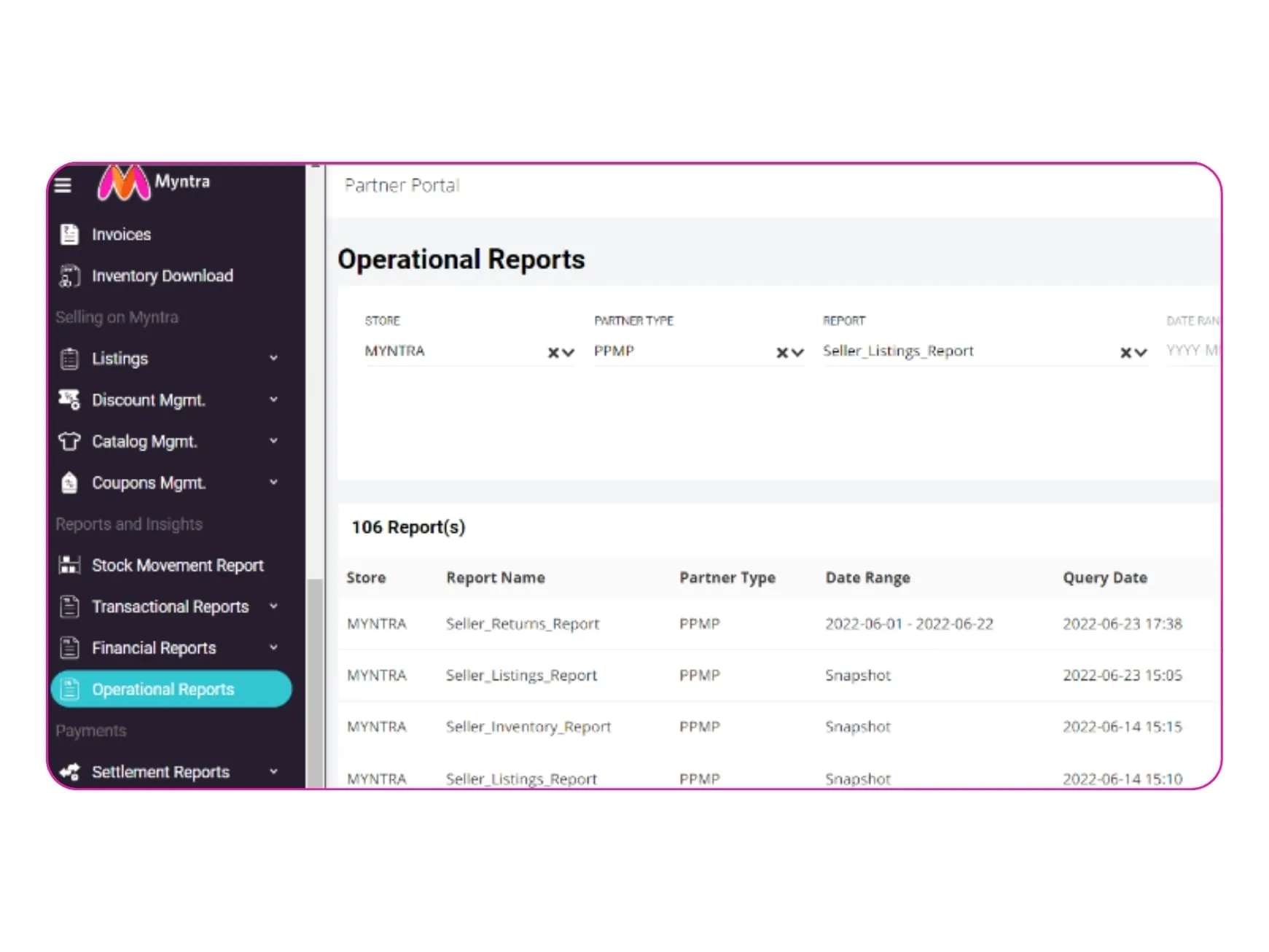Screen dimensions: 1269x952
Task: Click the DATE RANGE input field
Action: (1192, 351)
